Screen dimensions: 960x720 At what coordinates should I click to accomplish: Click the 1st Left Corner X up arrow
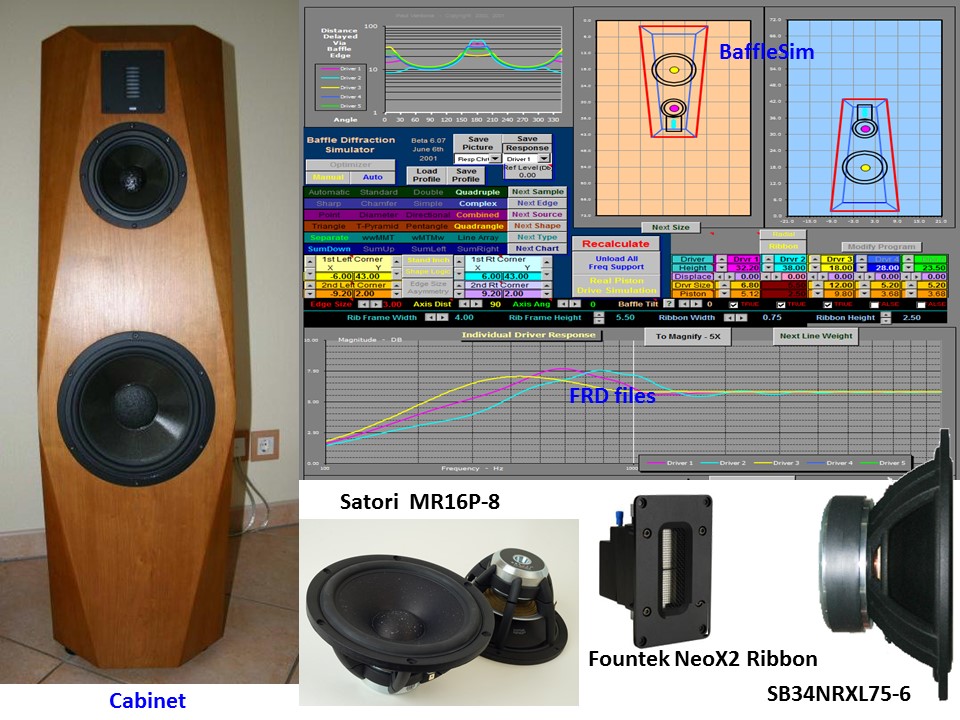tap(310, 261)
